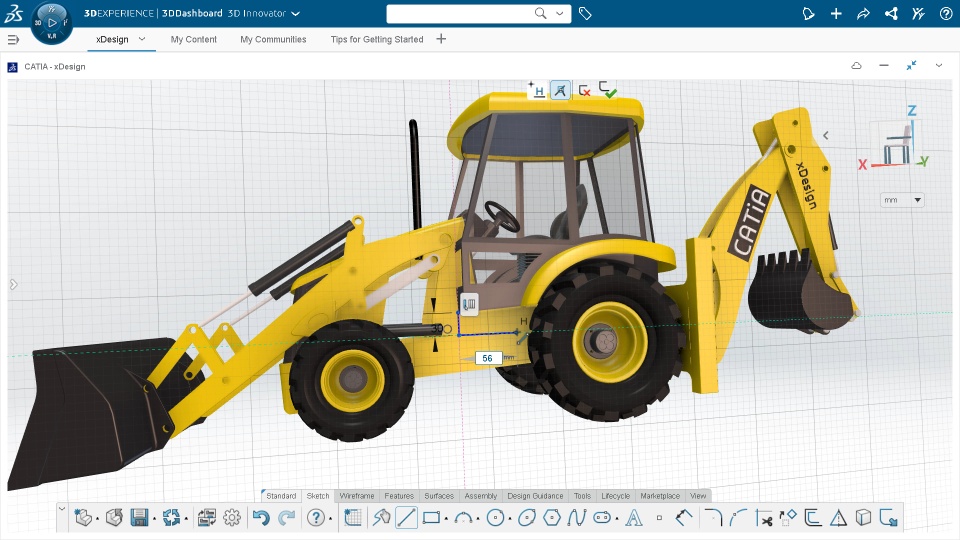Viewport: 960px width, 540px height.
Task: Select the Line sketch tool
Action: pyautogui.click(x=406, y=518)
